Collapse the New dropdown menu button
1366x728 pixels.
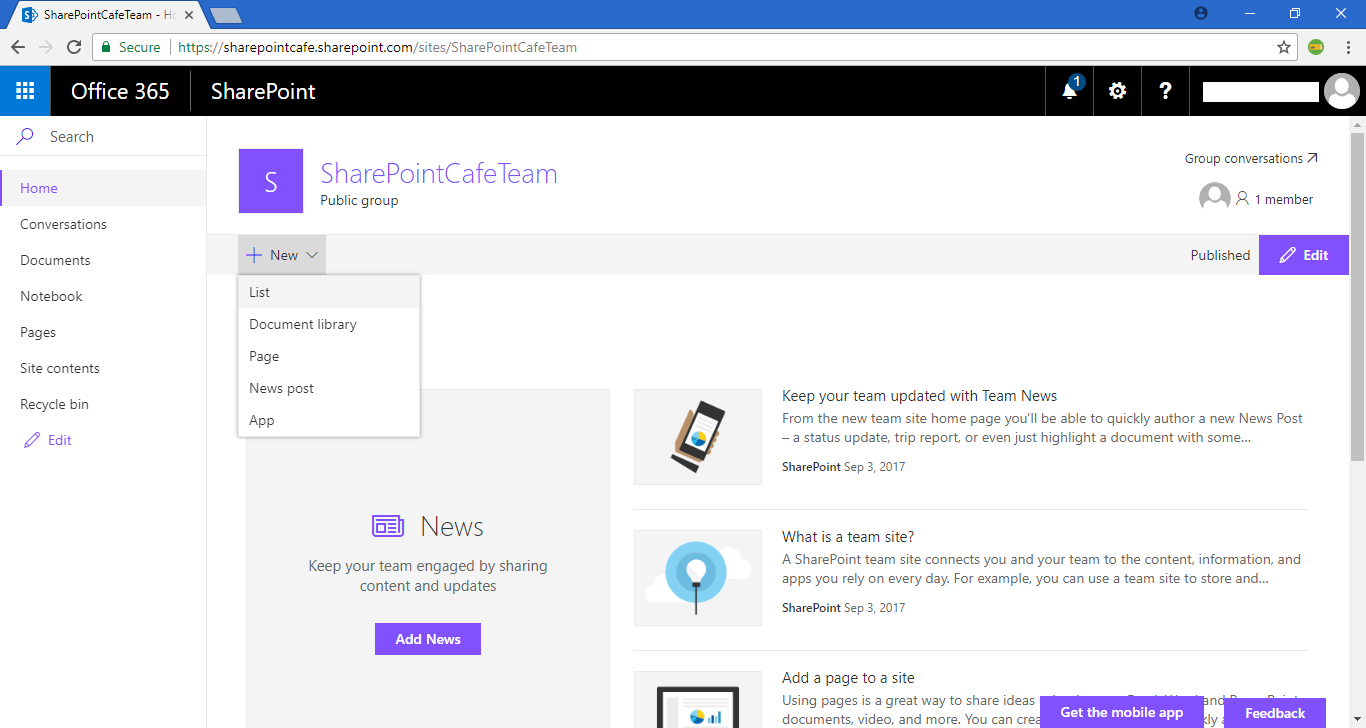(282, 255)
